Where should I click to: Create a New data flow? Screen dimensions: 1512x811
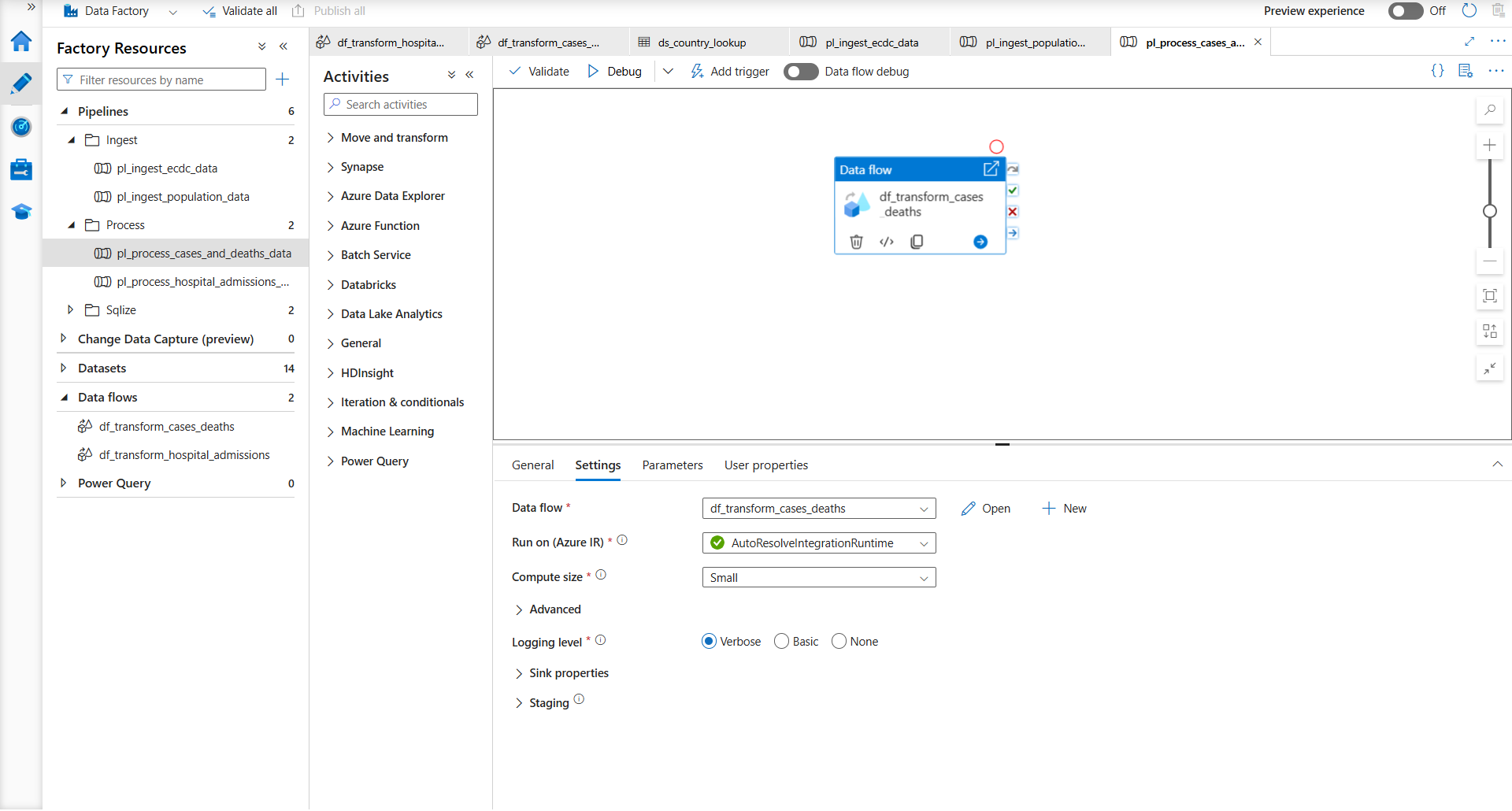click(x=1065, y=509)
